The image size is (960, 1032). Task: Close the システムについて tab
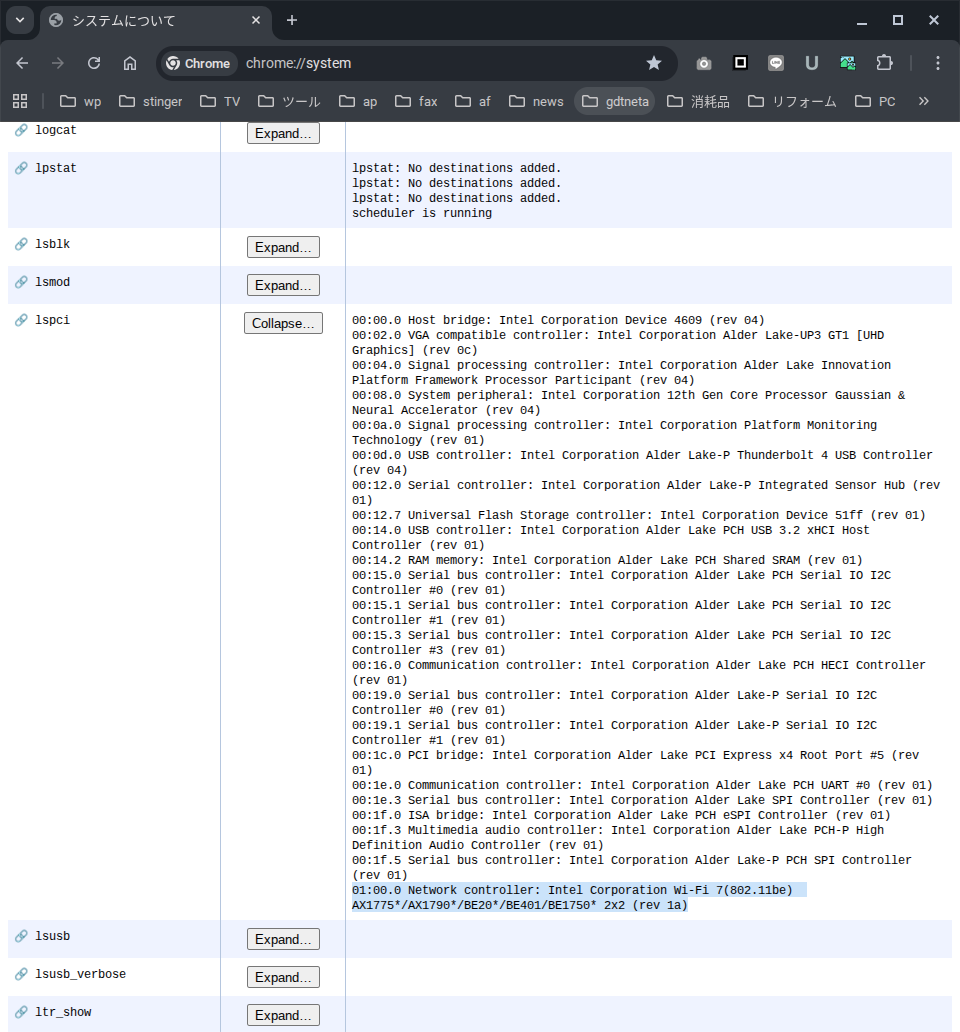(256, 20)
